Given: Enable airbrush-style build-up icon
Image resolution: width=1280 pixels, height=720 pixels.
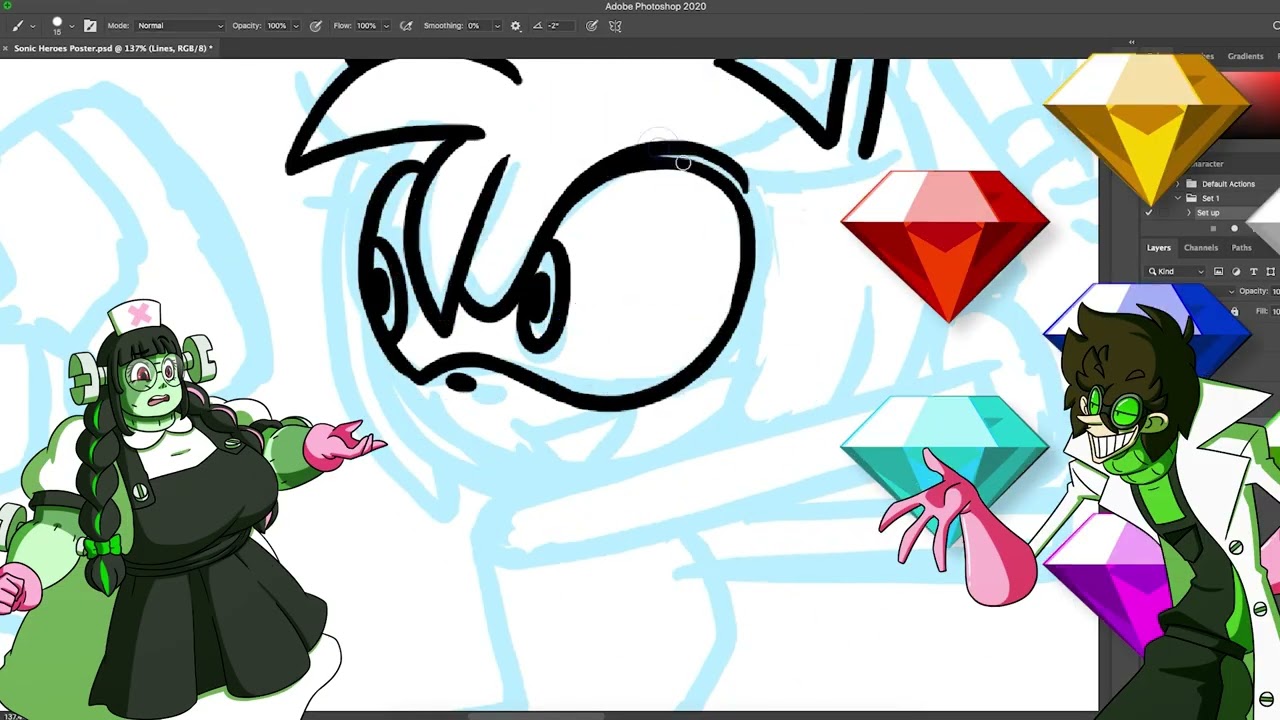Looking at the screenshot, I should [x=406, y=26].
